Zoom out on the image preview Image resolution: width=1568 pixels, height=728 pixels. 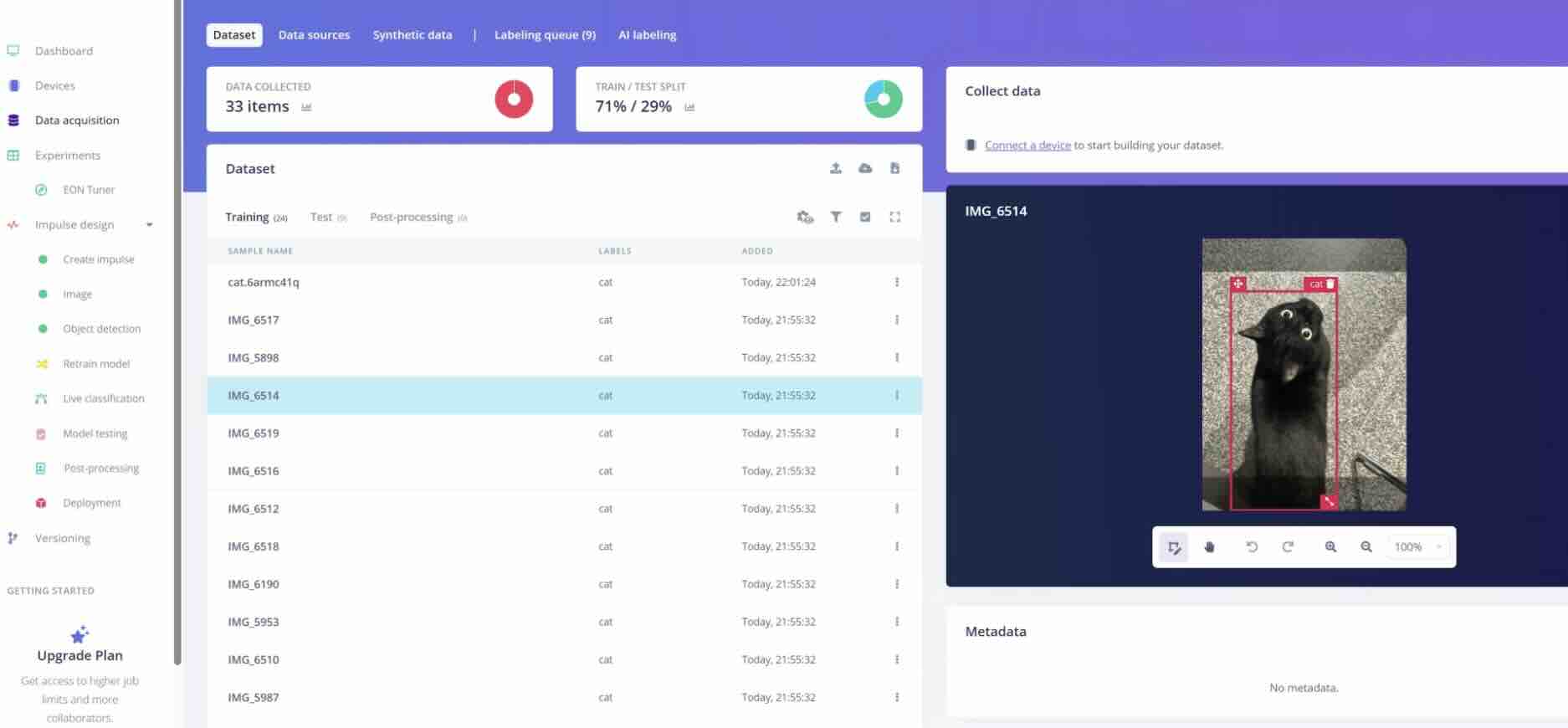pyautogui.click(x=1366, y=547)
